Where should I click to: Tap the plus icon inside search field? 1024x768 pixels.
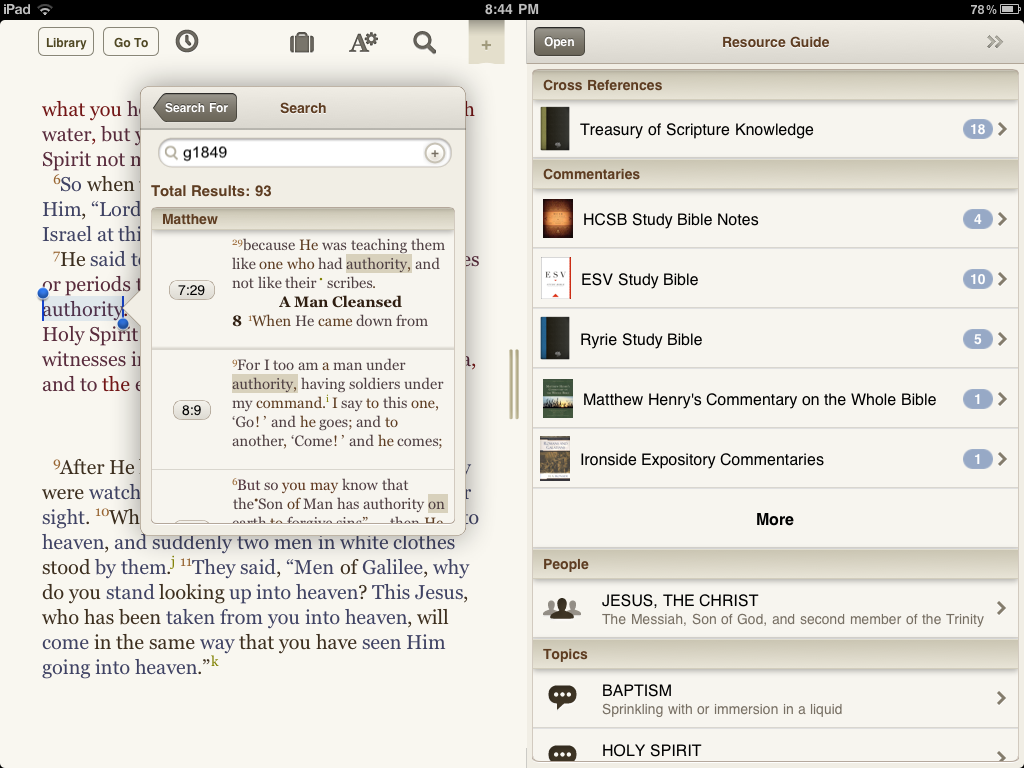pos(434,153)
